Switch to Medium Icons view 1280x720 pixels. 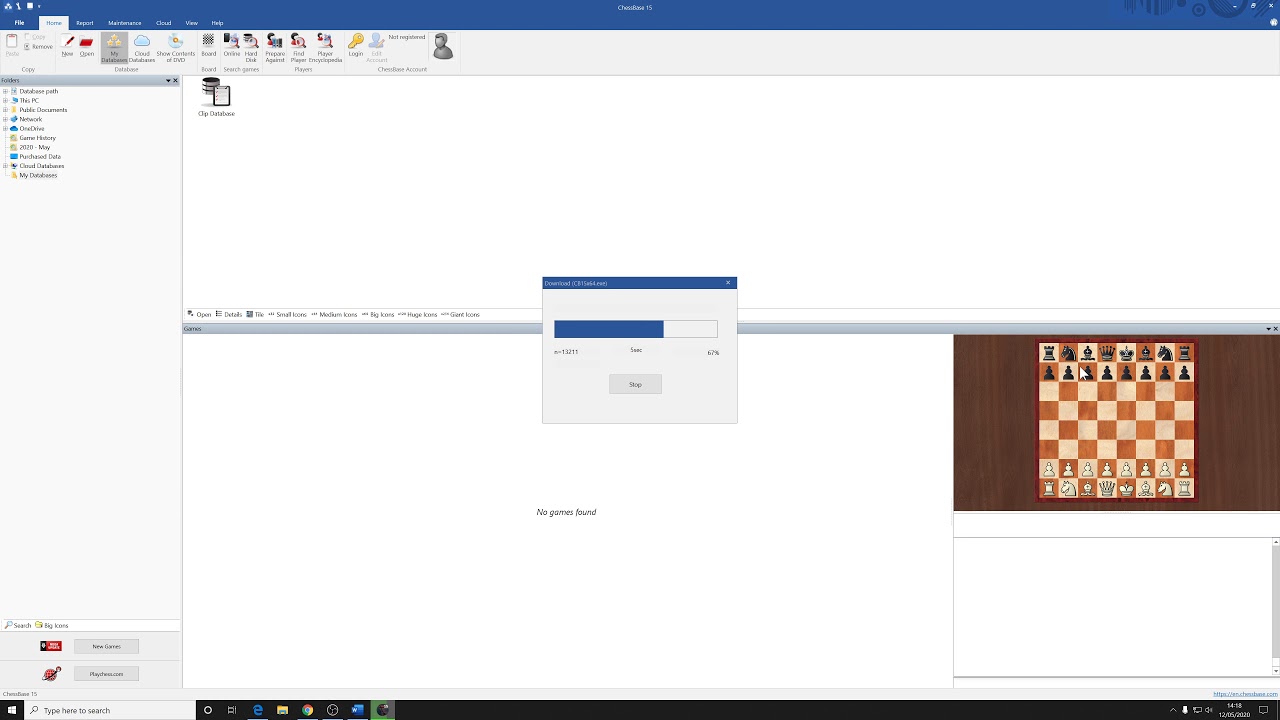(x=334, y=314)
